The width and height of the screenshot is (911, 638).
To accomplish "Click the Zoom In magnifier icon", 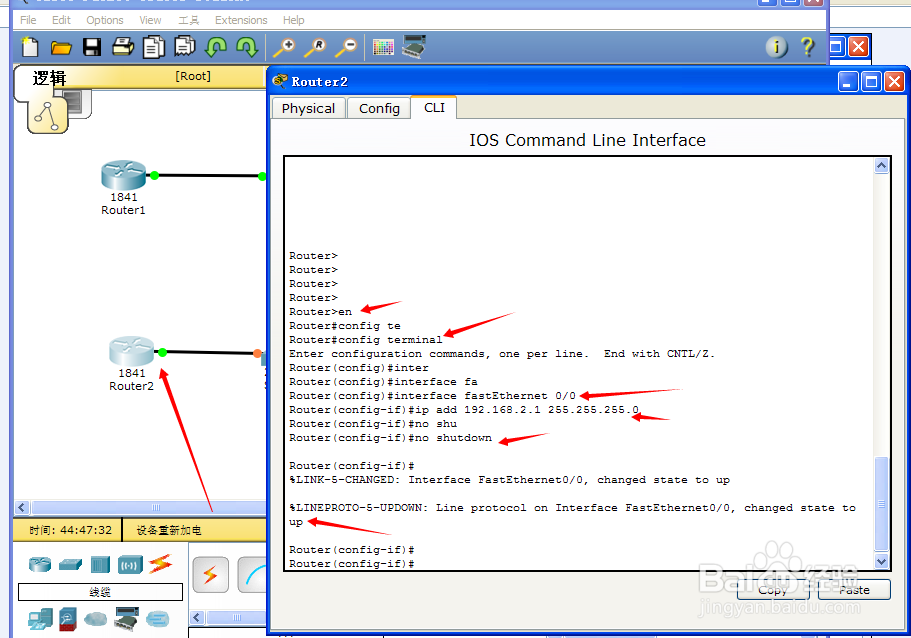I will point(284,47).
